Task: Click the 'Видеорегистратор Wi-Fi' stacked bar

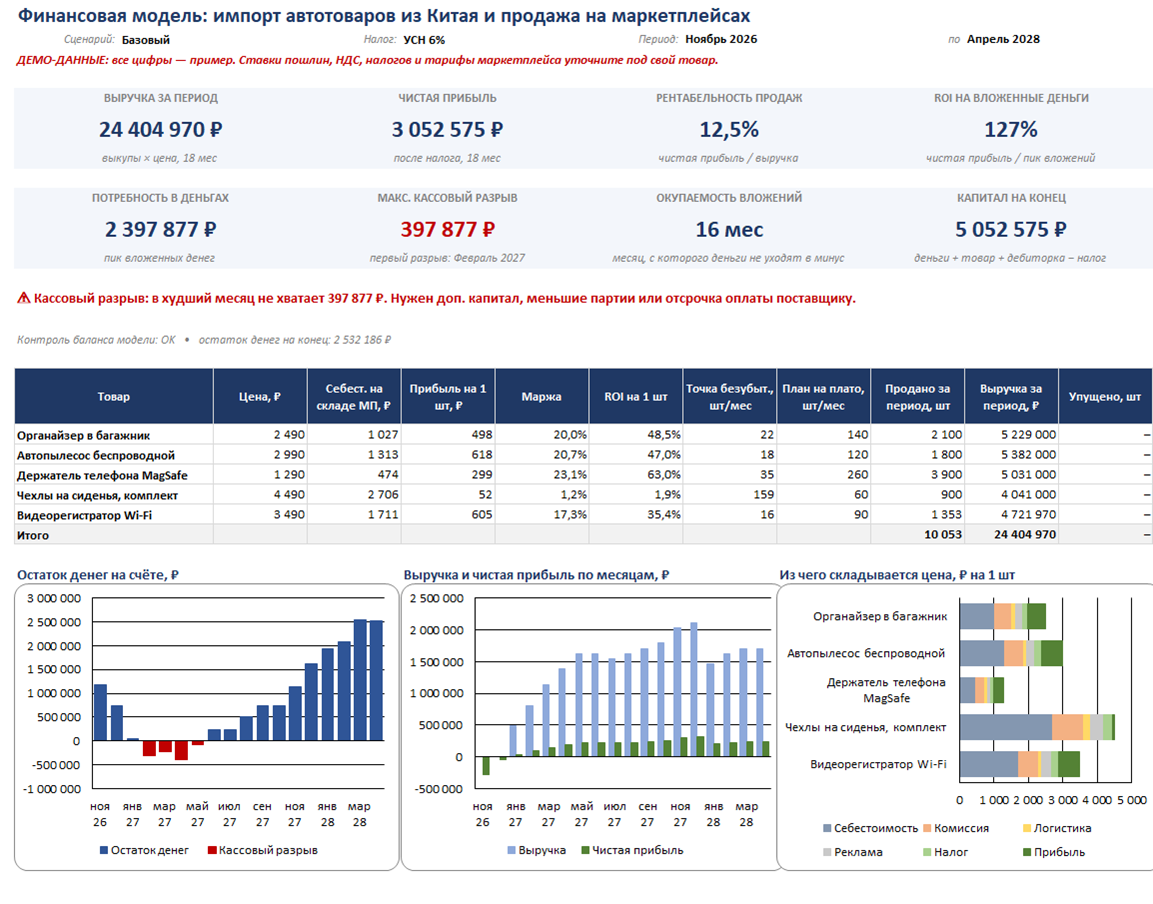Action: [1019, 764]
